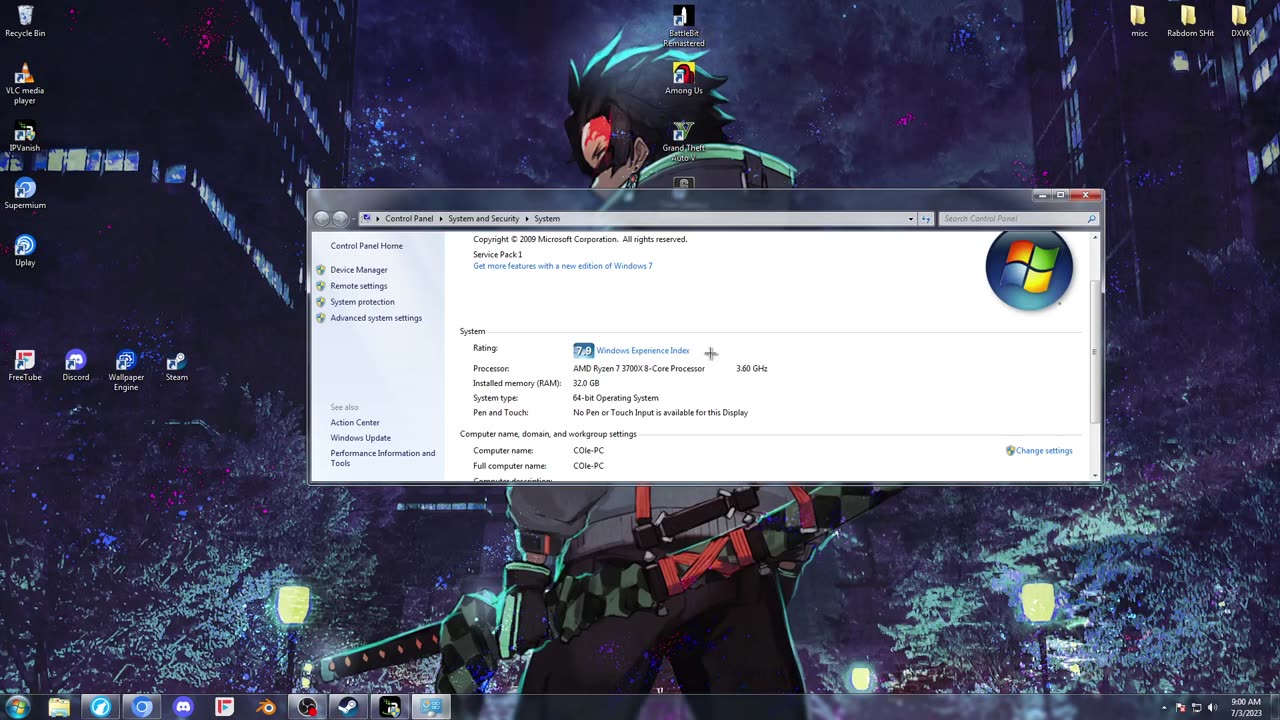1280x720 pixels.
Task: Open Action Center under See also
Action: pos(355,422)
